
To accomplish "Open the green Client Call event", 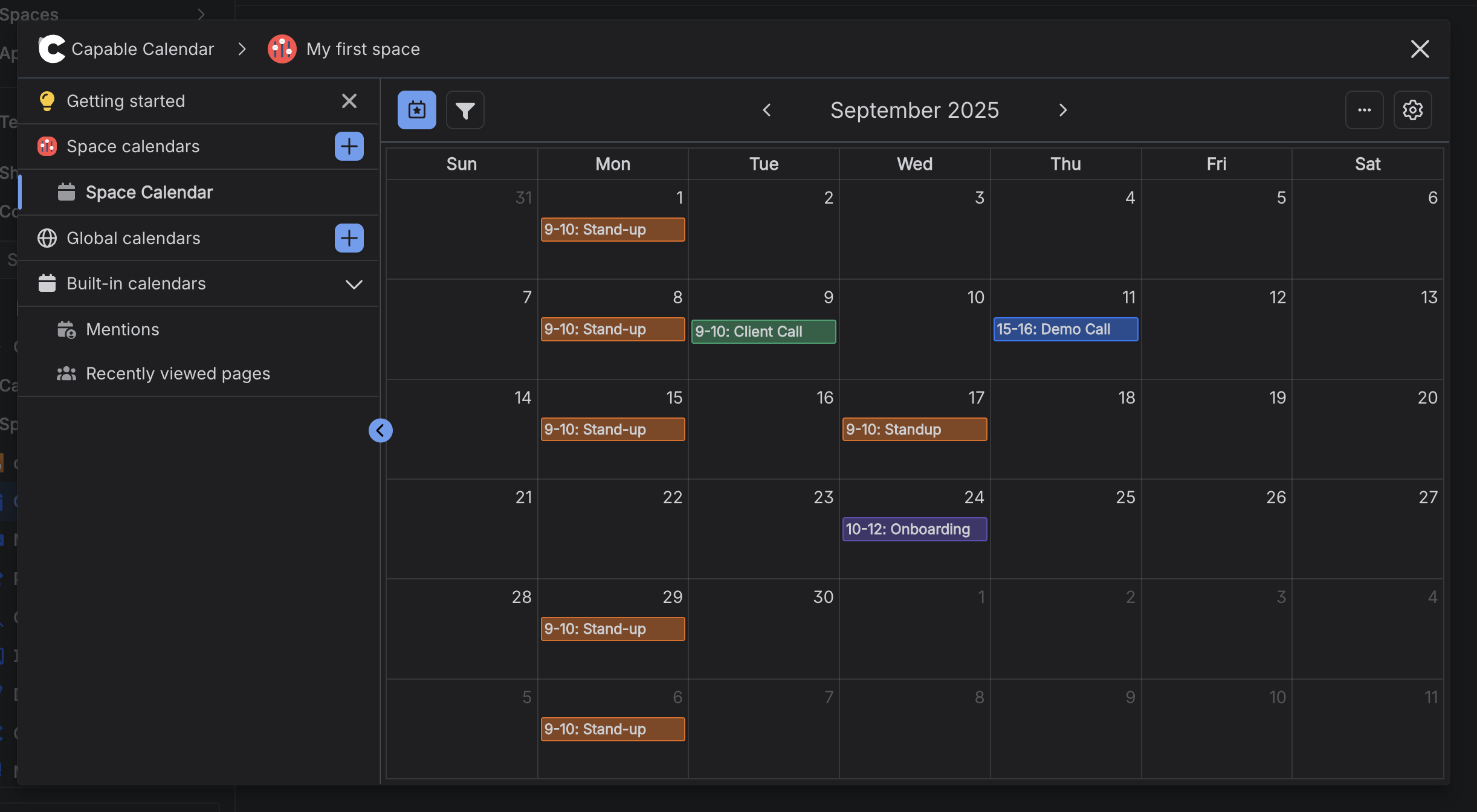I will tap(763, 331).
